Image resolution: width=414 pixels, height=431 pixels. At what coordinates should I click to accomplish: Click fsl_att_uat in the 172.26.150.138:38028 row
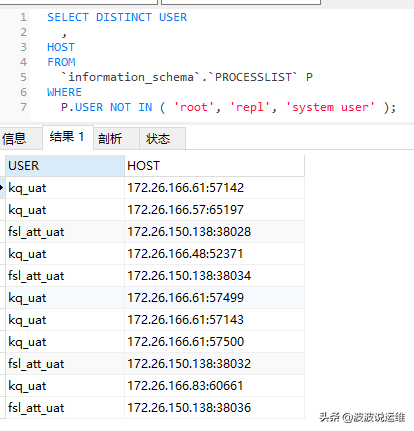point(65,232)
